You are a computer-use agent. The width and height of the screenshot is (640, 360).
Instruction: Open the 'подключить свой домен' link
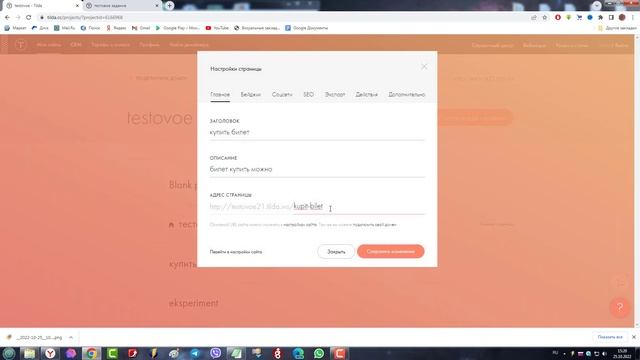(x=374, y=225)
